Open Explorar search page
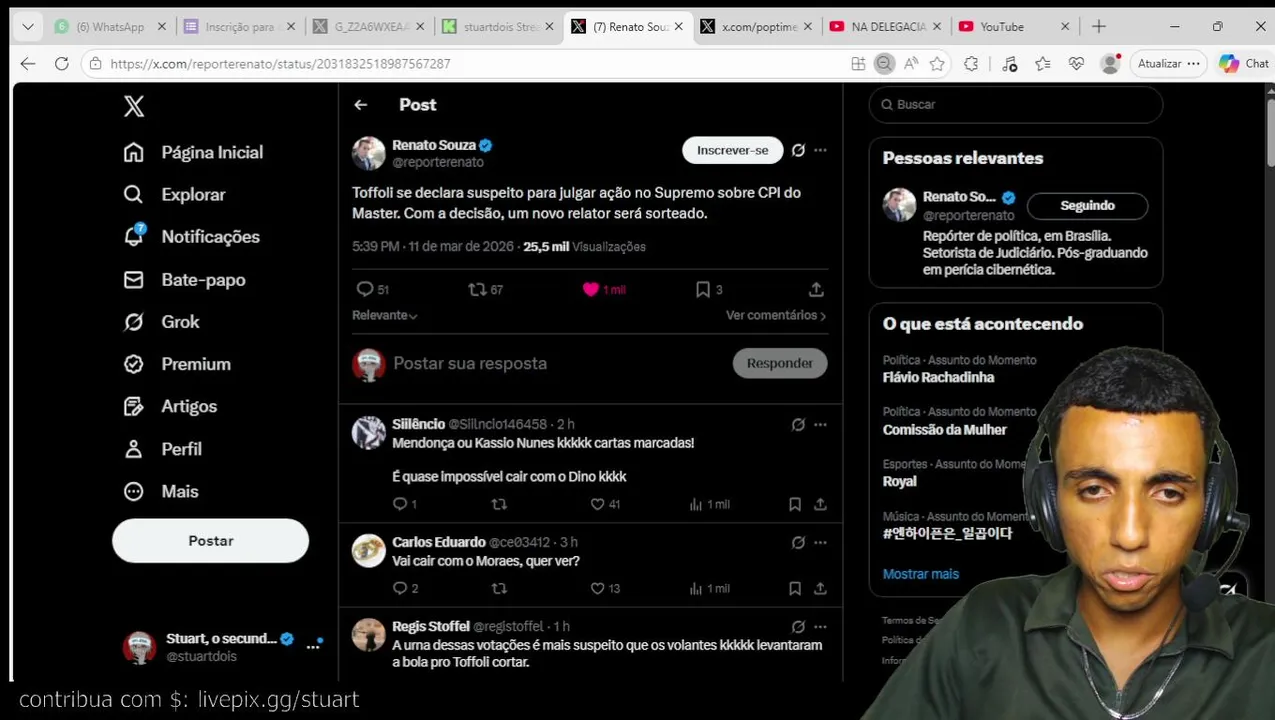The image size is (1275, 720). click(174, 194)
